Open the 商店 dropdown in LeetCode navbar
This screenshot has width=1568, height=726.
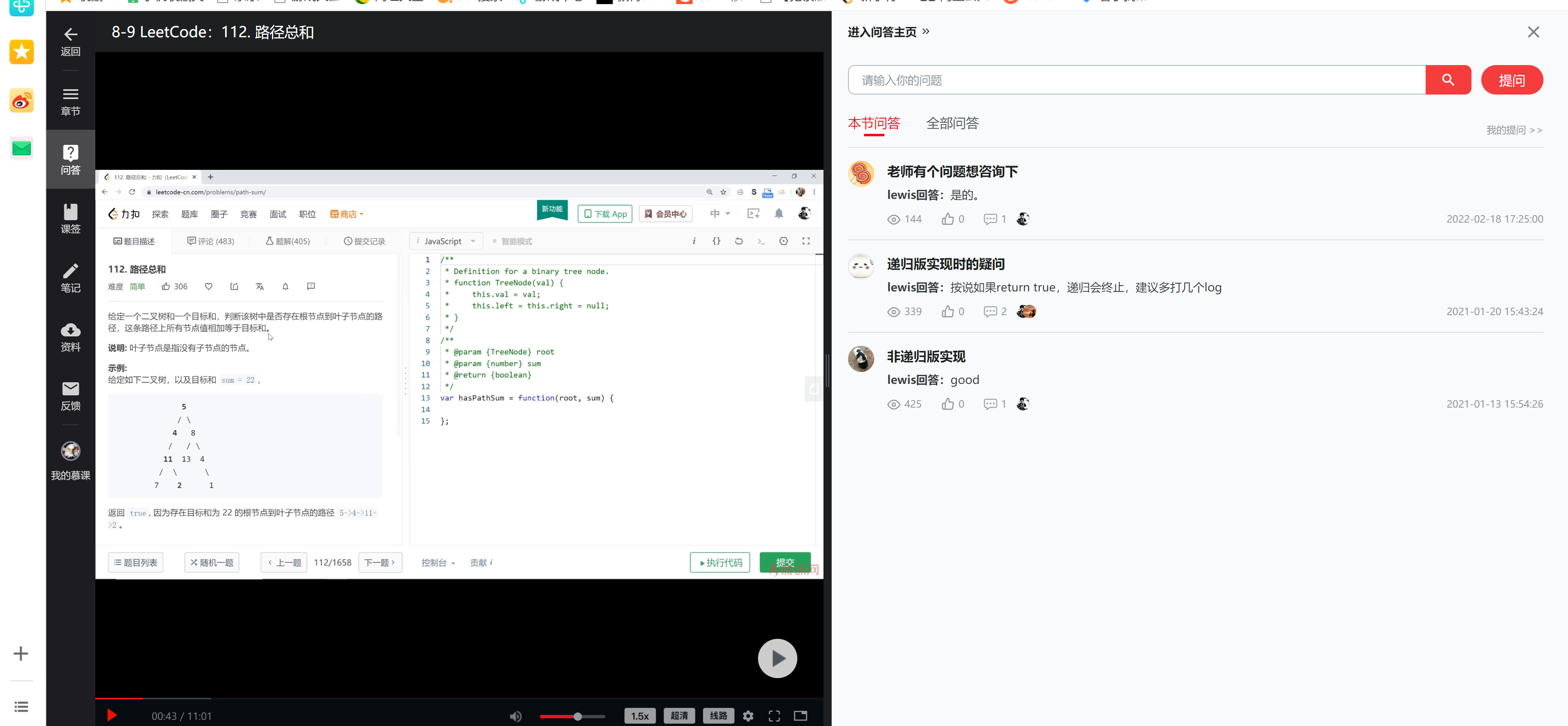pos(346,214)
